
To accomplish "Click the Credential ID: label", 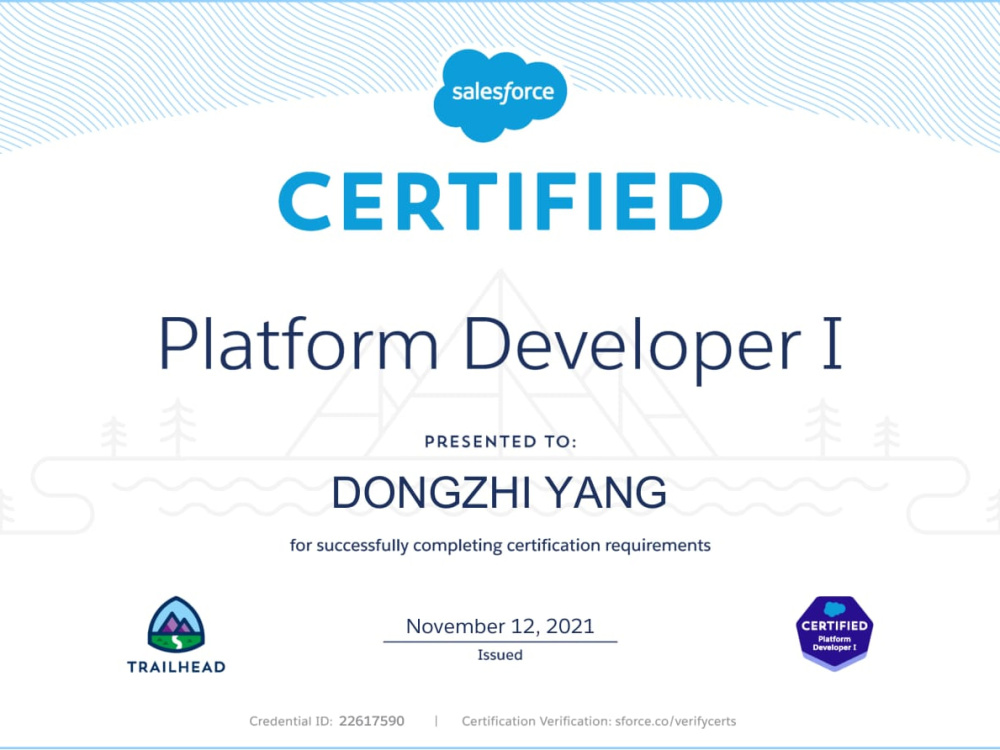I will [x=291, y=721].
